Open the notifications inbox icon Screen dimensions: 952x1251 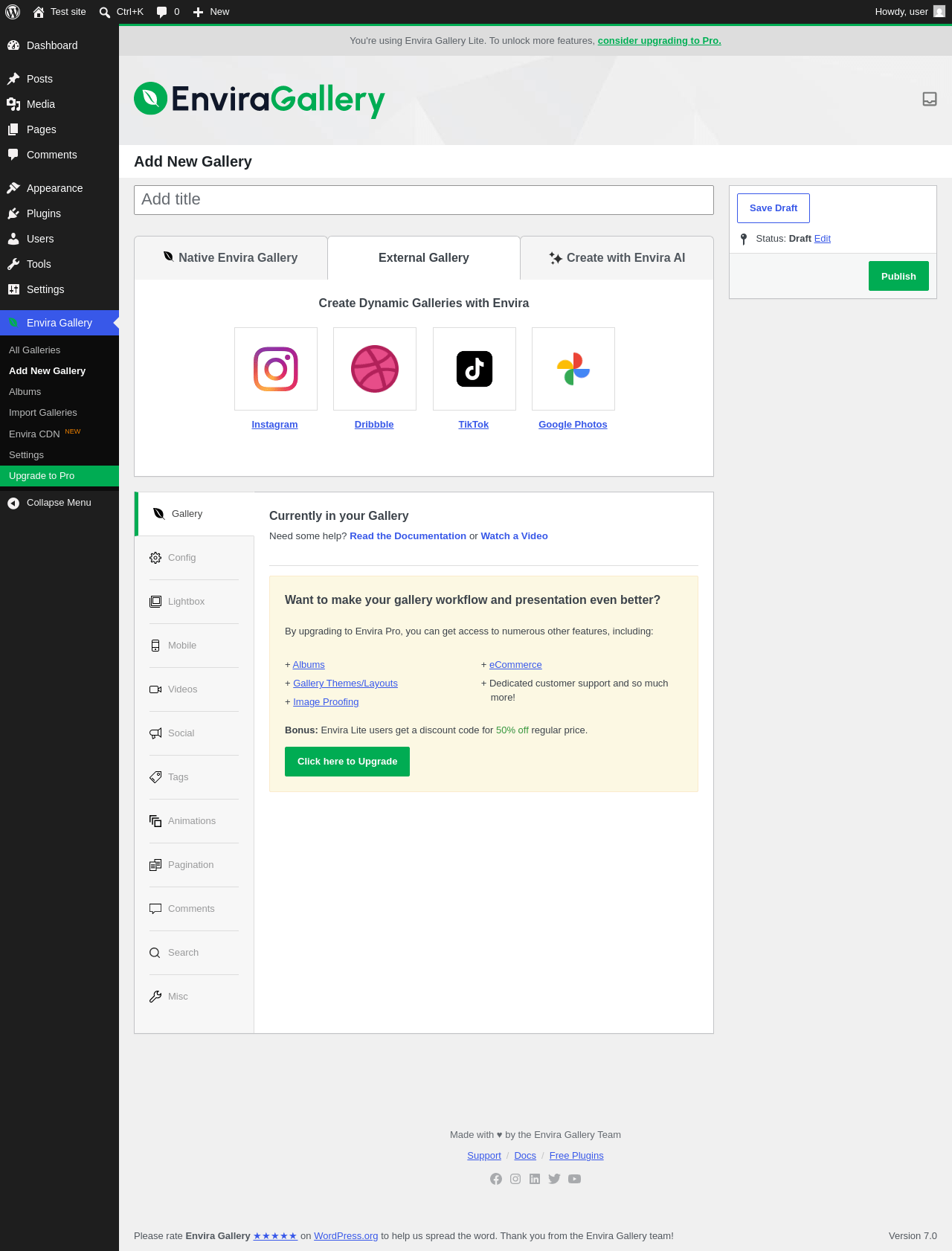[x=929, y=99]
